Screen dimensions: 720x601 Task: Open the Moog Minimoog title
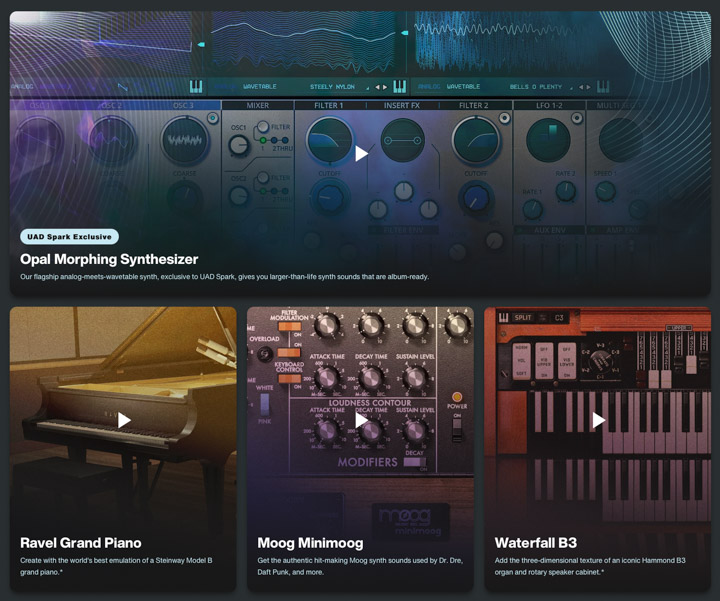(x=310, y=543)
